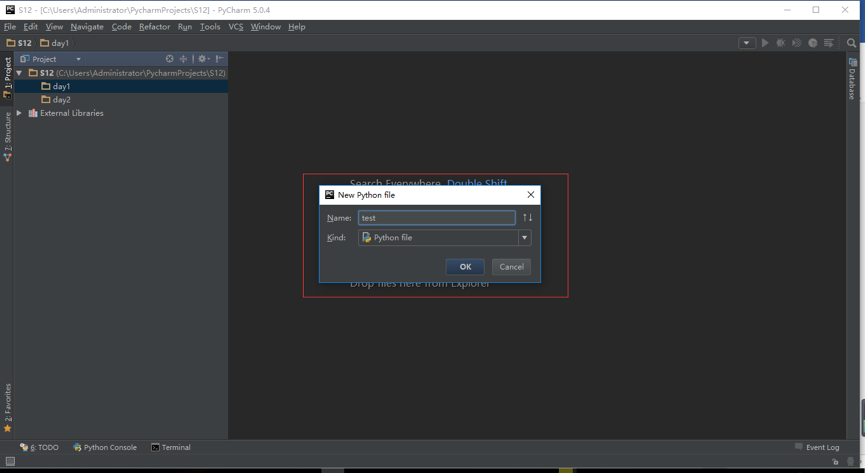This screenshot has width=865, height=473.
Task: Click day1 in the navigation breadcrumb
Action: [55, 42]
